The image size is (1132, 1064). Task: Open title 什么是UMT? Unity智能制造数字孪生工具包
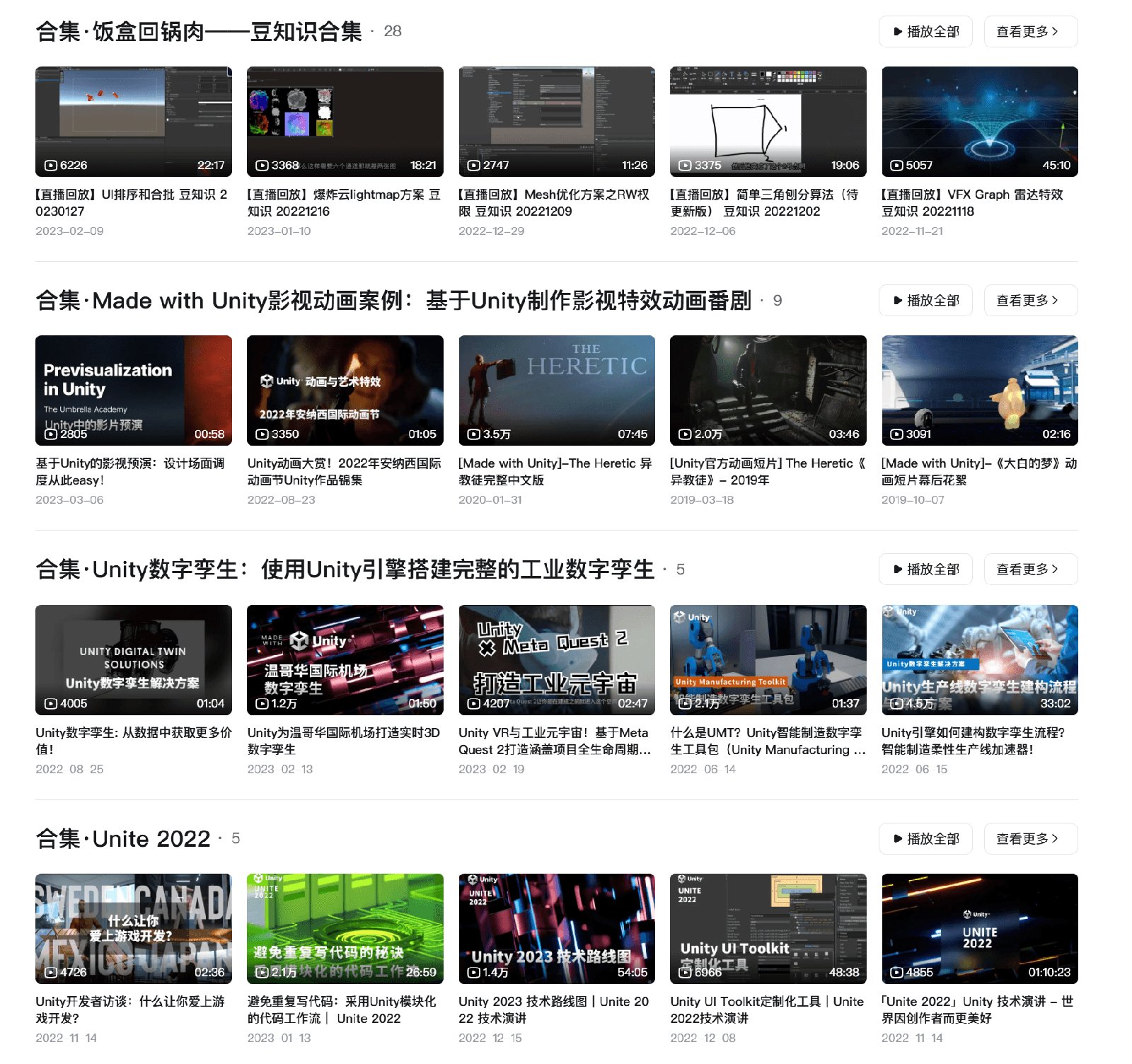tap(768, 741)
